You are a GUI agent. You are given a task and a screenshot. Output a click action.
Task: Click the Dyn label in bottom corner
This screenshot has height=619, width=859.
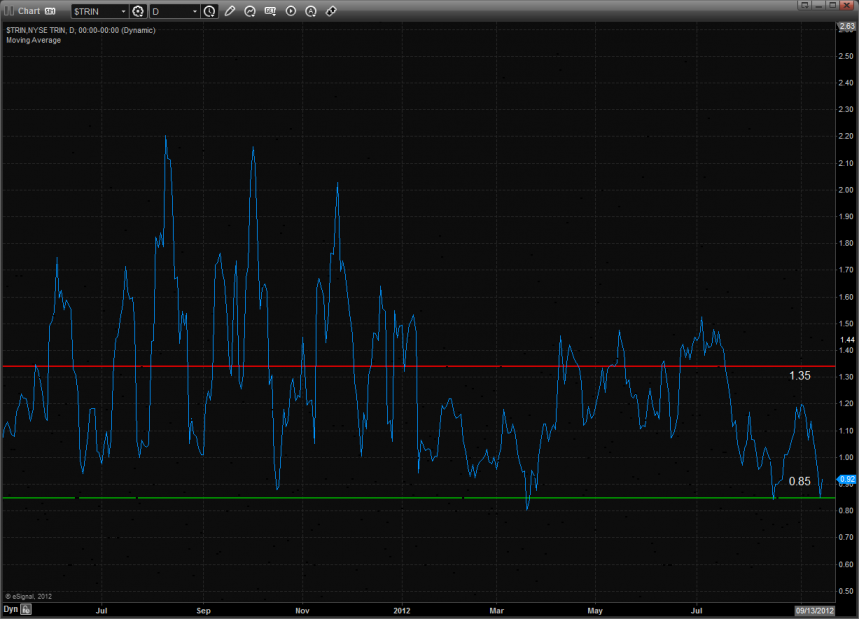[x=11, y=609]
